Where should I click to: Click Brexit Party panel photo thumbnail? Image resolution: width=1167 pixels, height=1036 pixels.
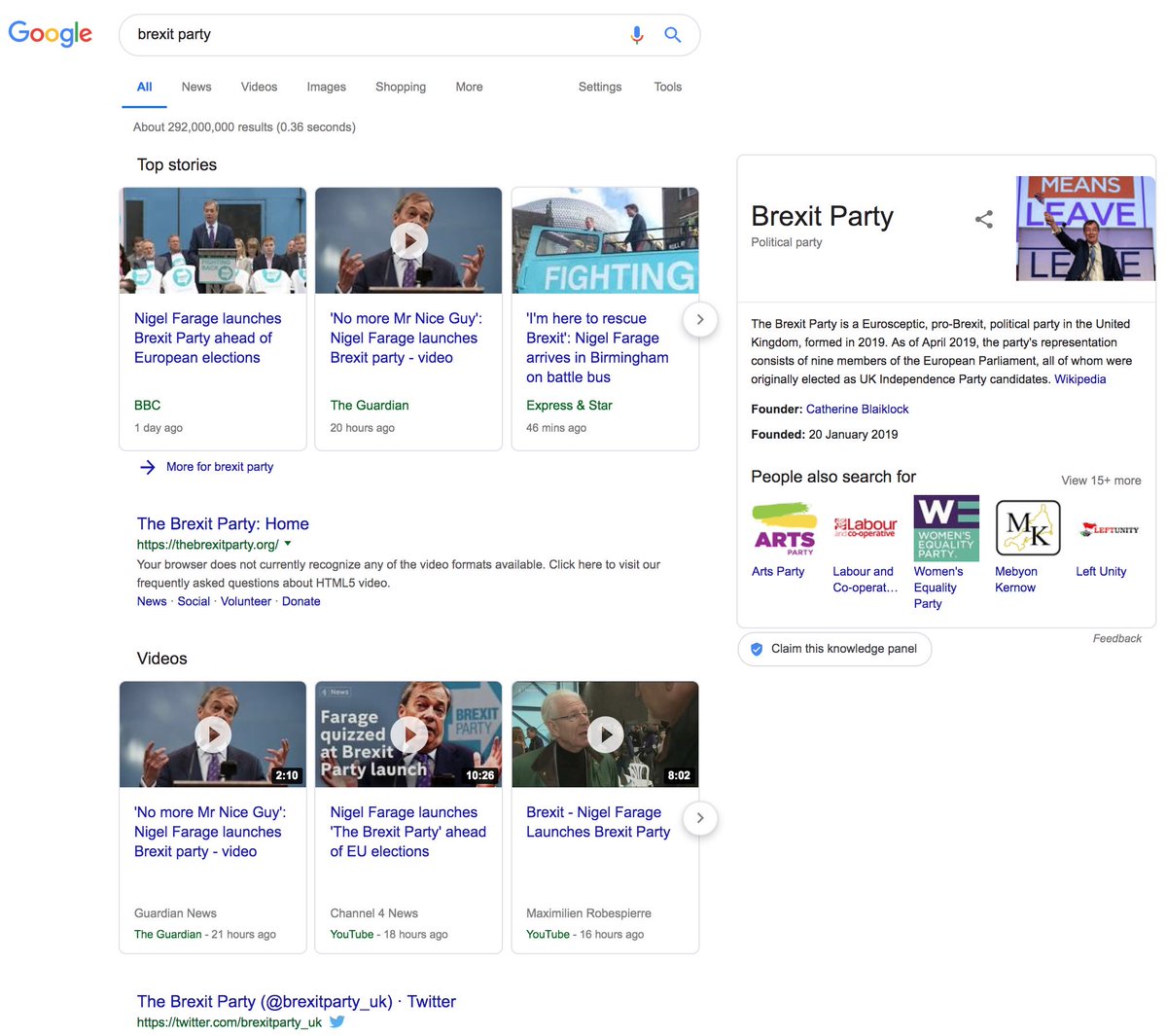(1085, 229)
